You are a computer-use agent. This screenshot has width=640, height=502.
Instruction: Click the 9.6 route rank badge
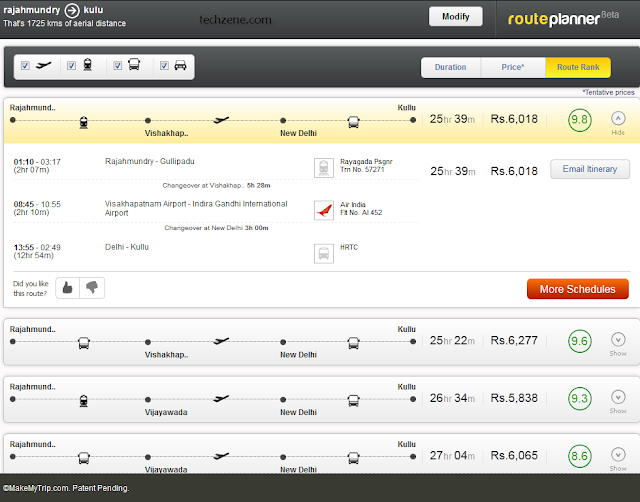pyautogui.click(x=580, y=341)
